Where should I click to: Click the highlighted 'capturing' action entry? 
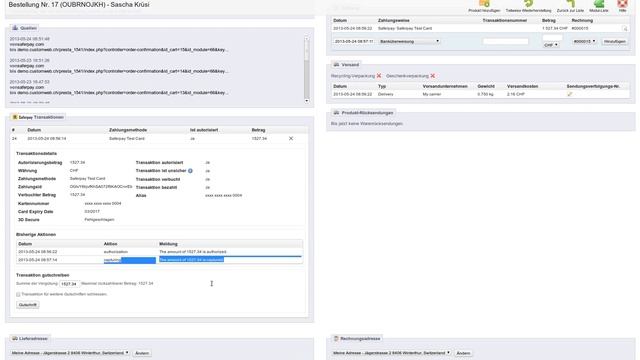pos(112,260)
